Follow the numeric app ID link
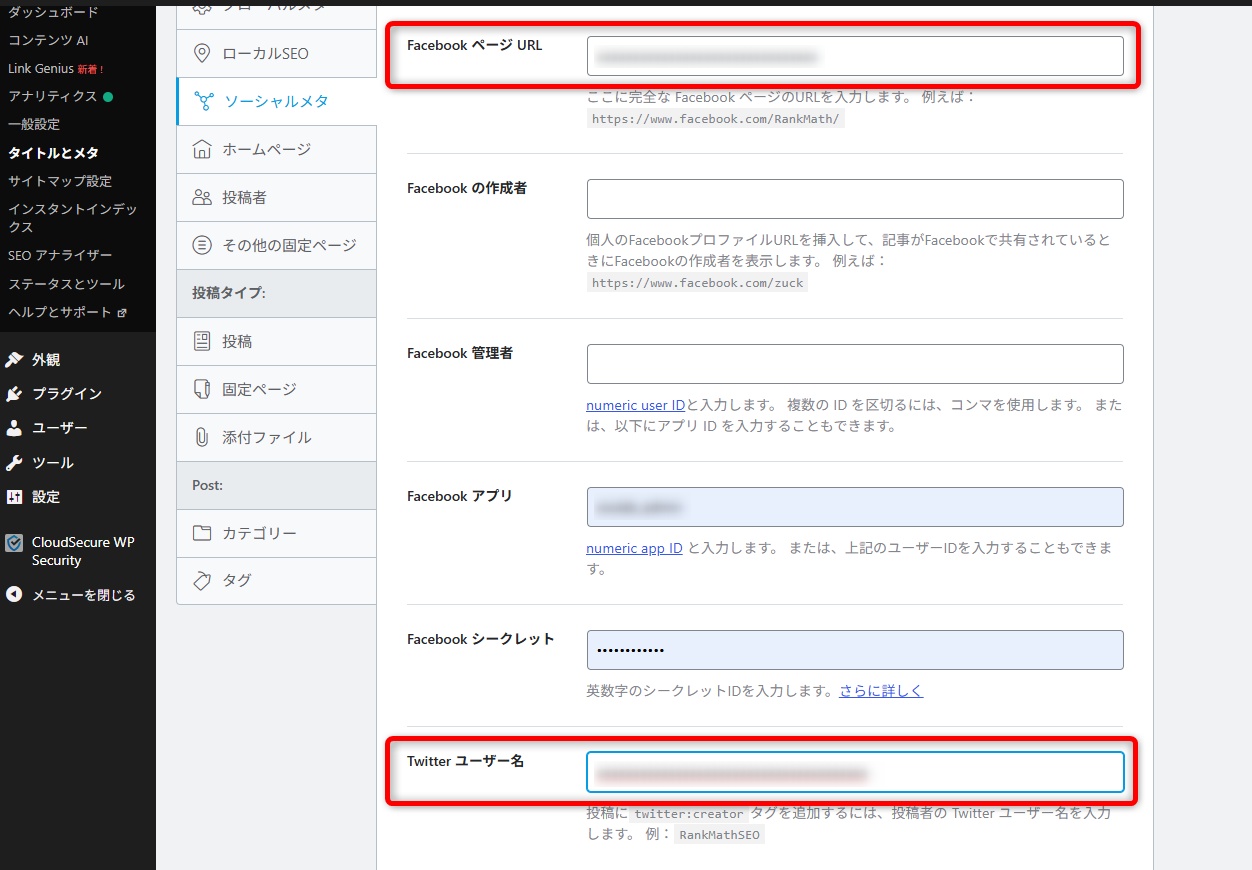The width and height of the screenshot is (1252, 870). pyautogui.click(x=634, y=548)
